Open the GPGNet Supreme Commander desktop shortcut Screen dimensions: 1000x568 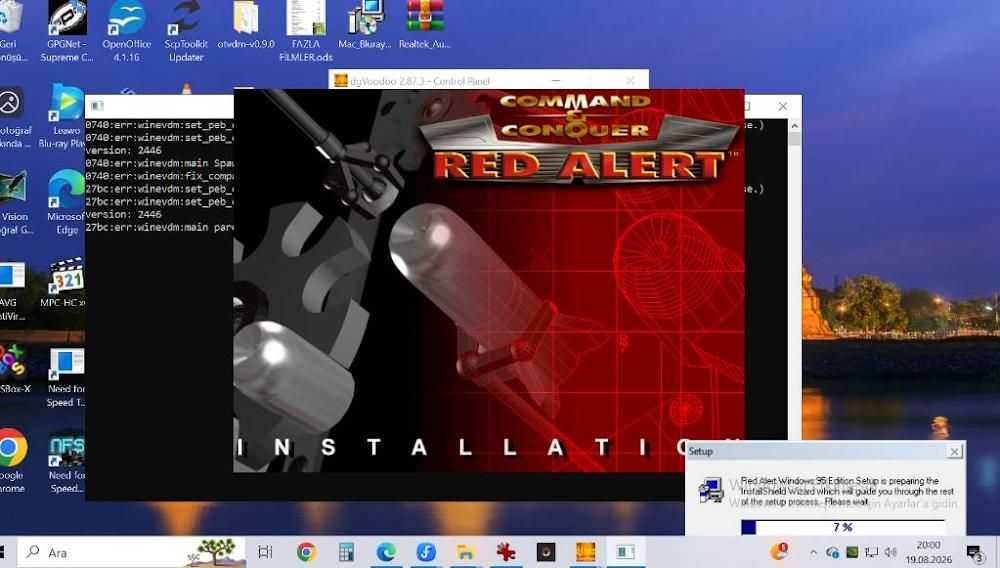[67, 31]
